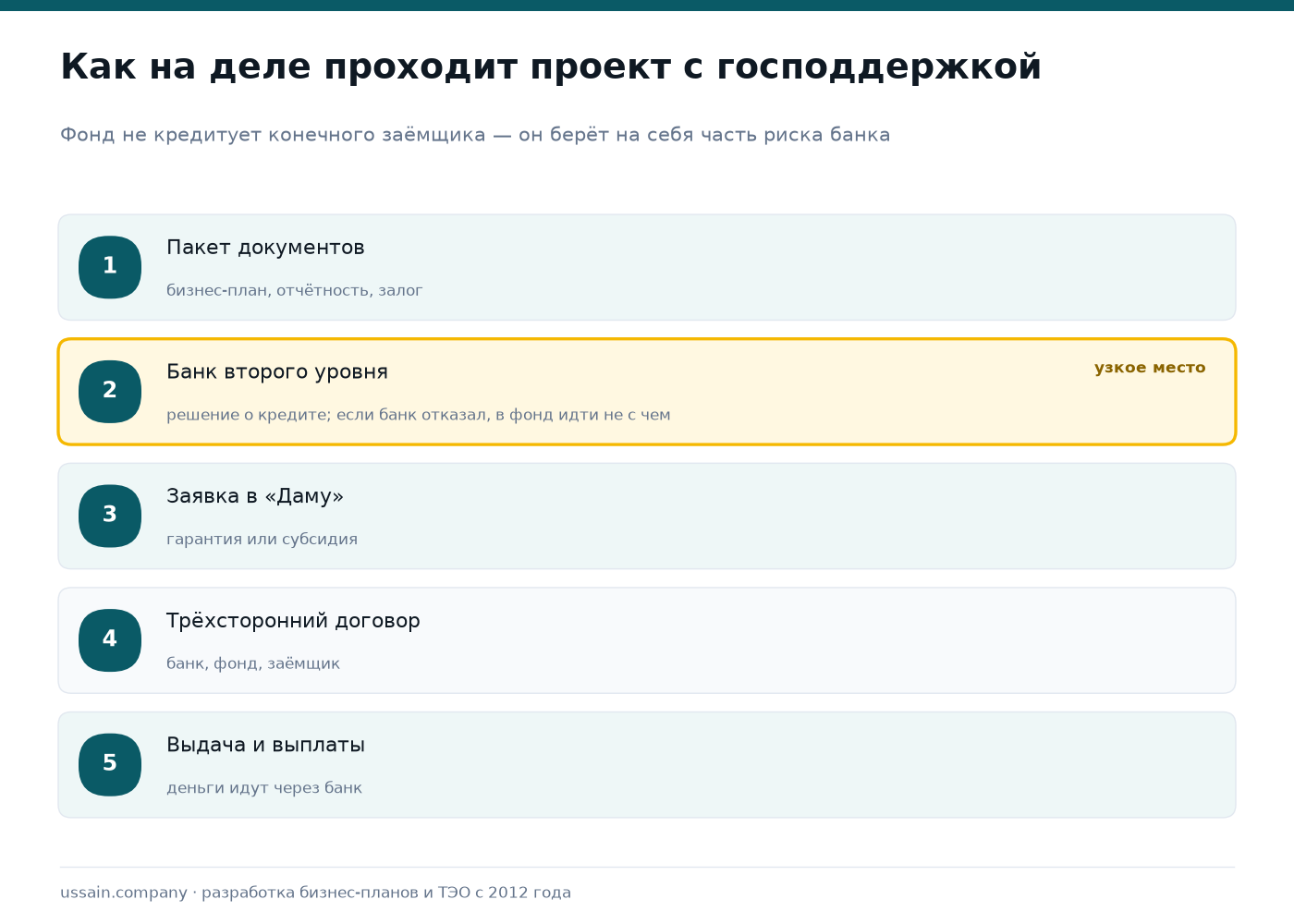Click the step 1 number badge
Image resolution: width=1294 pixels, height=924 pixels.
[110, 267]
